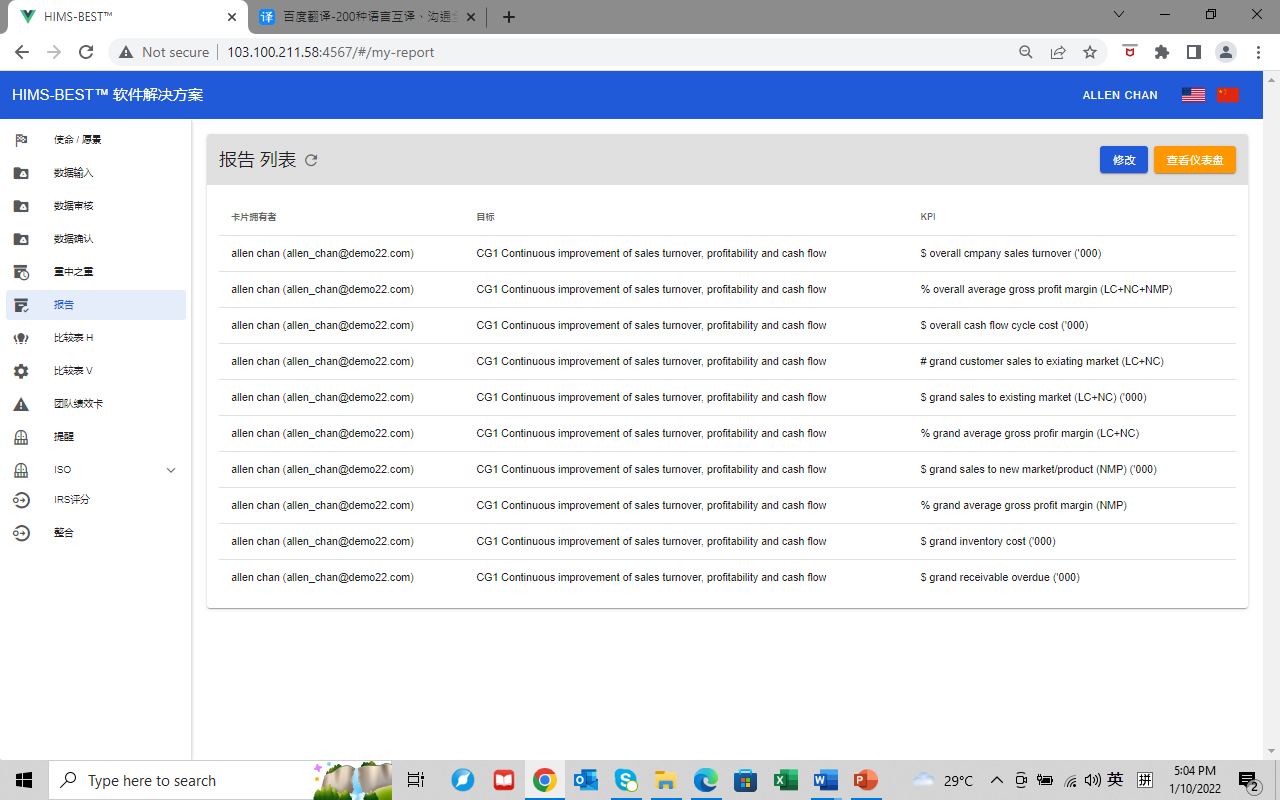Click the refresh icon beside 报告 列表

311,160
